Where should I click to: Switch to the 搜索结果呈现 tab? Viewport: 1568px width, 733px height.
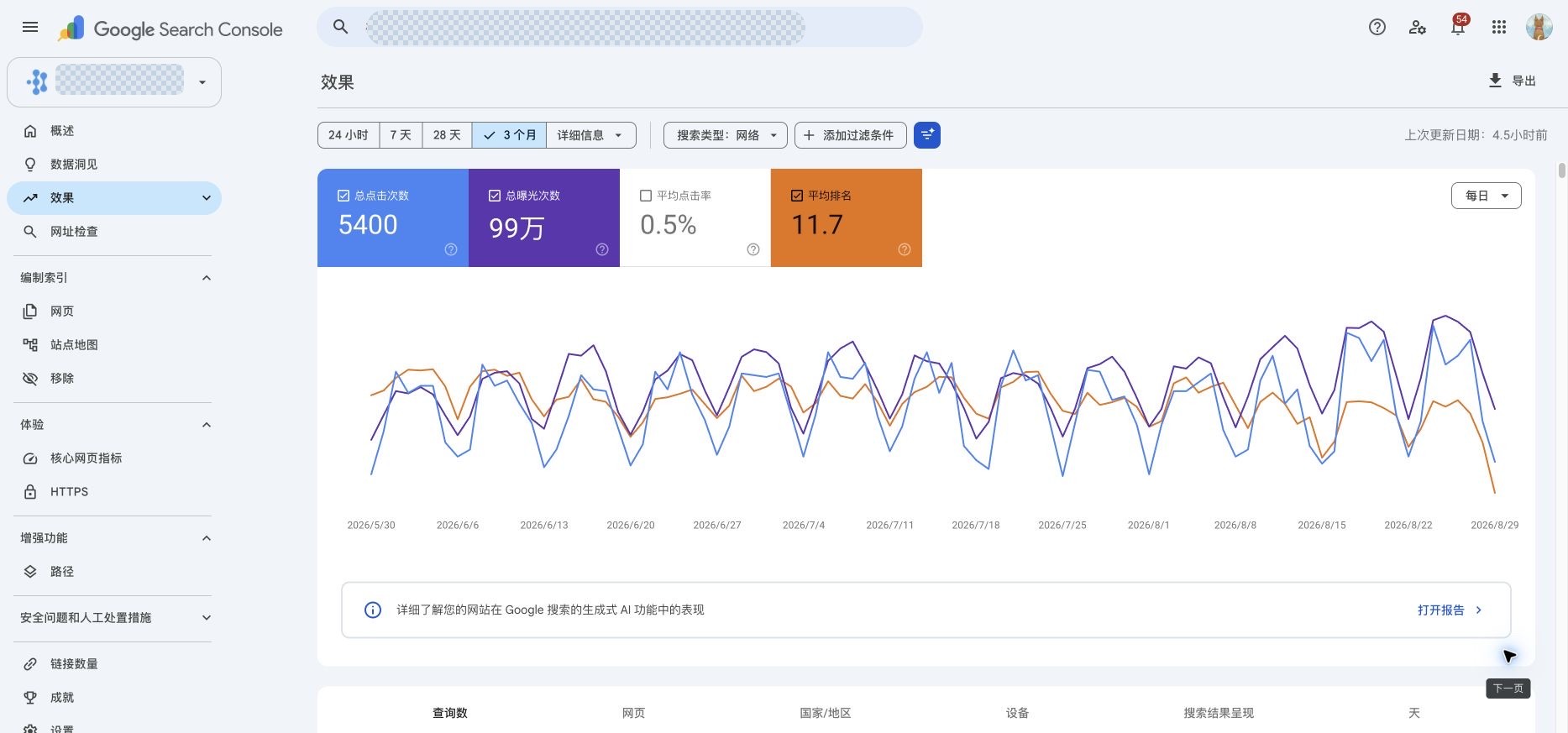[1219, 713]
